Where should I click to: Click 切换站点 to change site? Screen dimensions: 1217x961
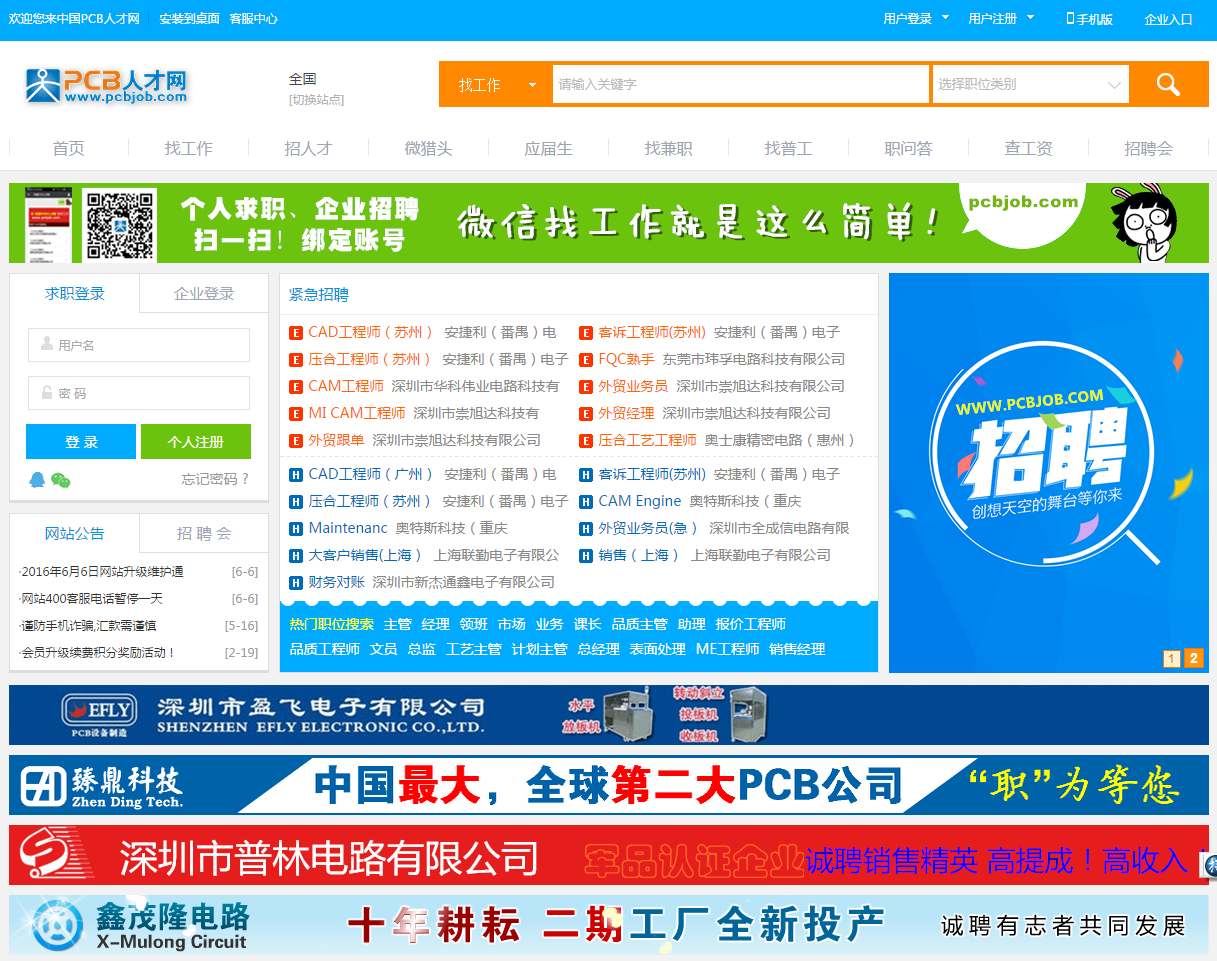point(316,100)
